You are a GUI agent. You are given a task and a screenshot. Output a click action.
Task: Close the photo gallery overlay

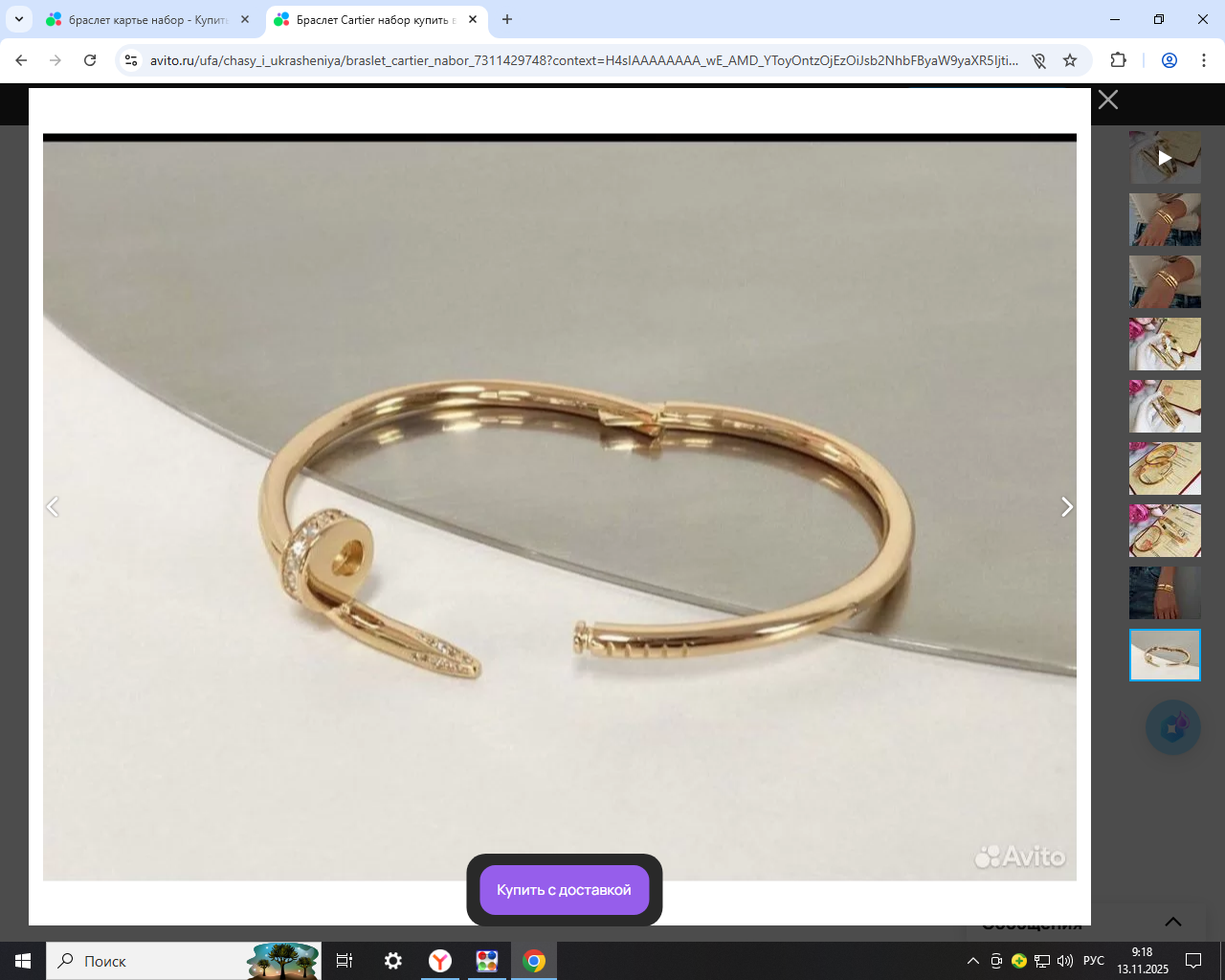[x=1107, y=100]
